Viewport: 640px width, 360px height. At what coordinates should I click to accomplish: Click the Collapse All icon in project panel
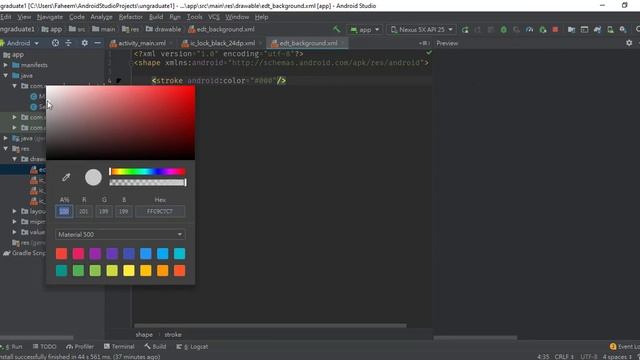coord(68,43)
